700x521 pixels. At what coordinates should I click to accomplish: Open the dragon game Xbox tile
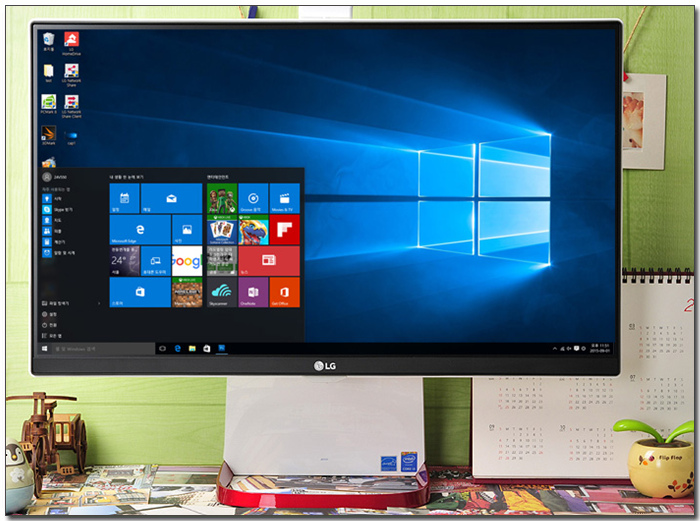tap(253, 229)
